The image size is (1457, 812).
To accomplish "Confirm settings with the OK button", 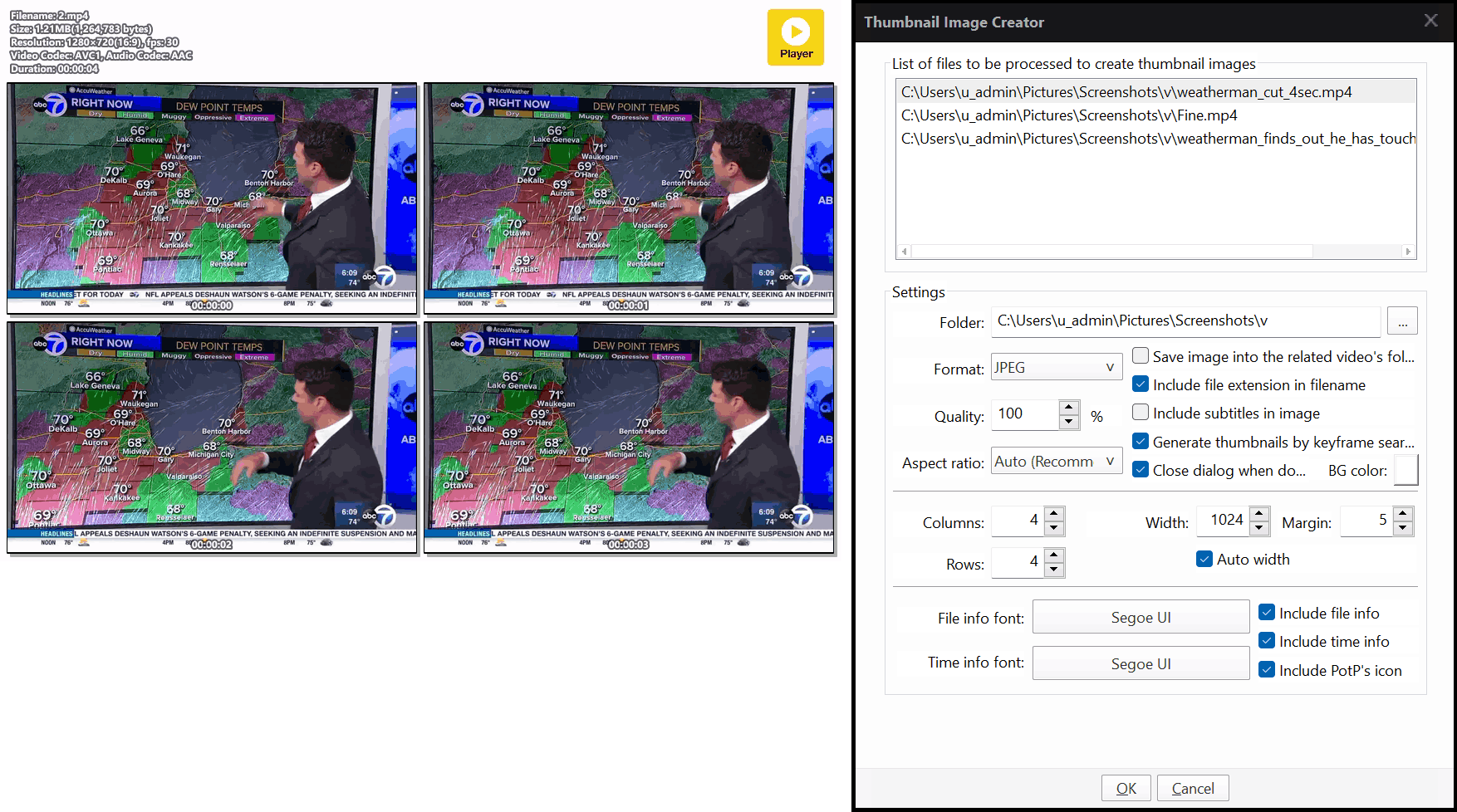I will 1126,788.
